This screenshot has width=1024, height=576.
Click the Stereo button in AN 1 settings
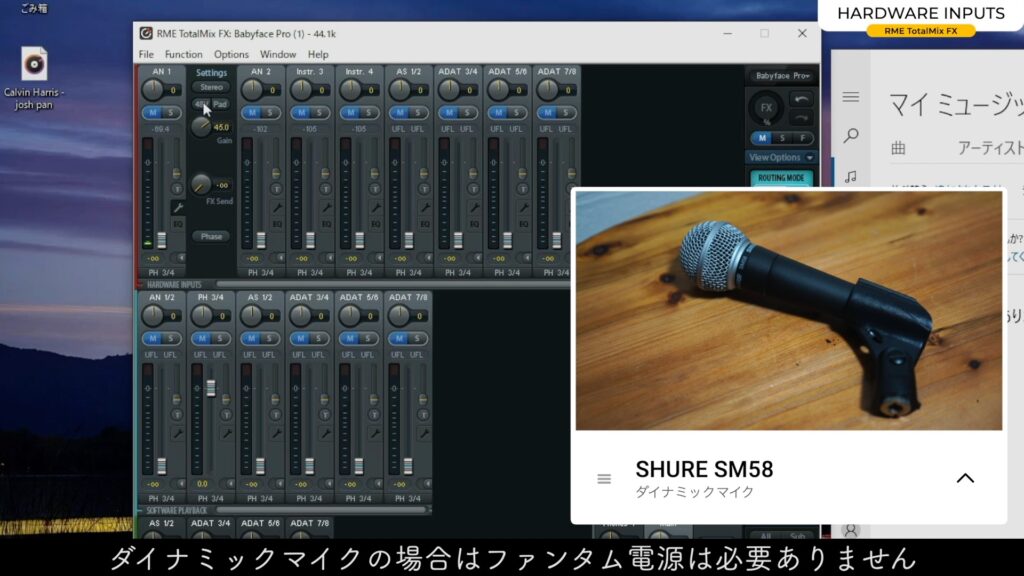(x=211, y=87)
